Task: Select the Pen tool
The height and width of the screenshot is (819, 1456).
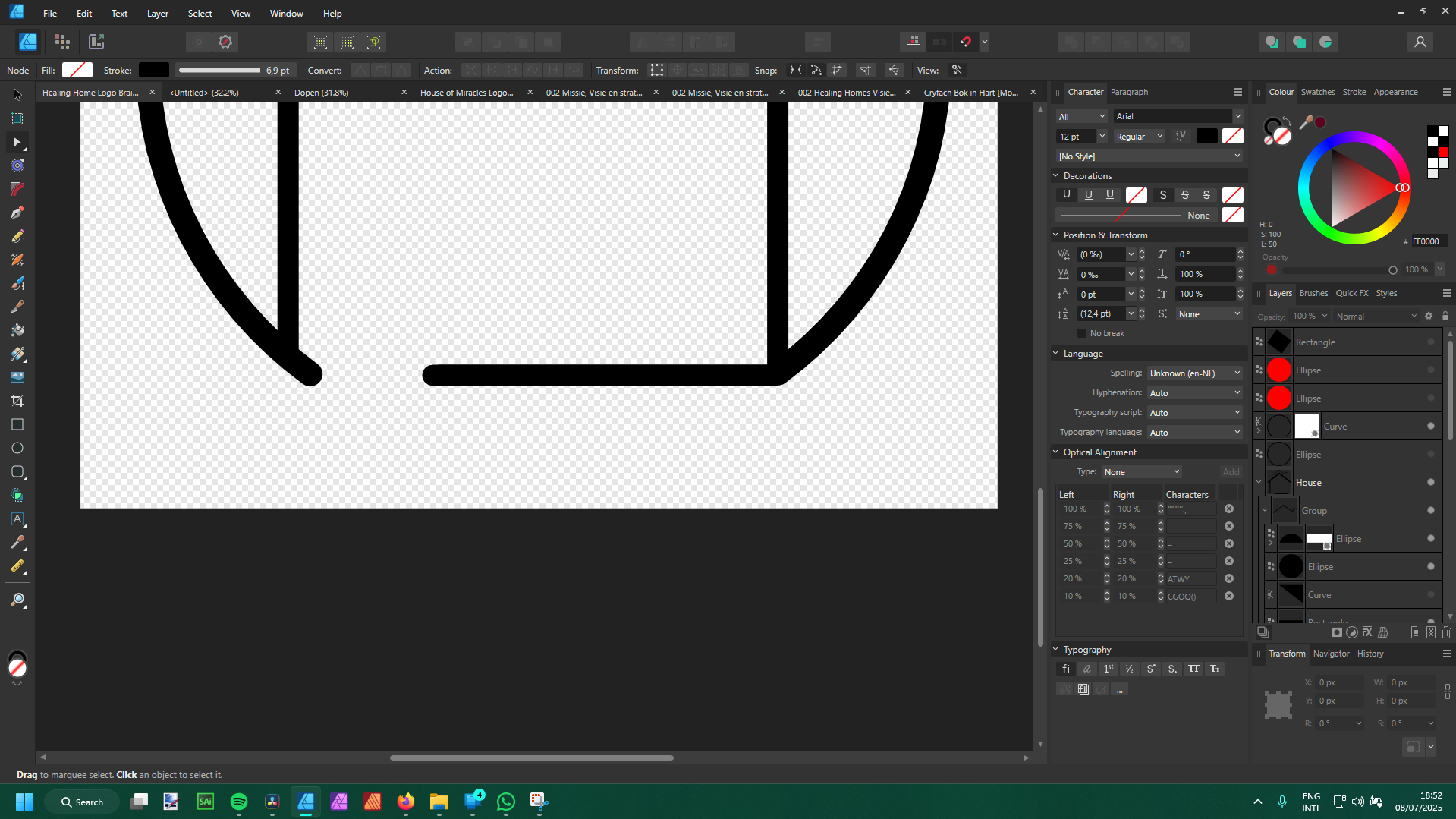Action: [17, 213]
